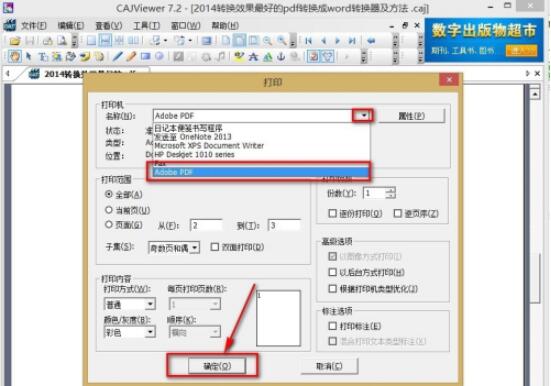
Task: Click the 取消(C) cancel button
Action: click(x=329, y=366)
